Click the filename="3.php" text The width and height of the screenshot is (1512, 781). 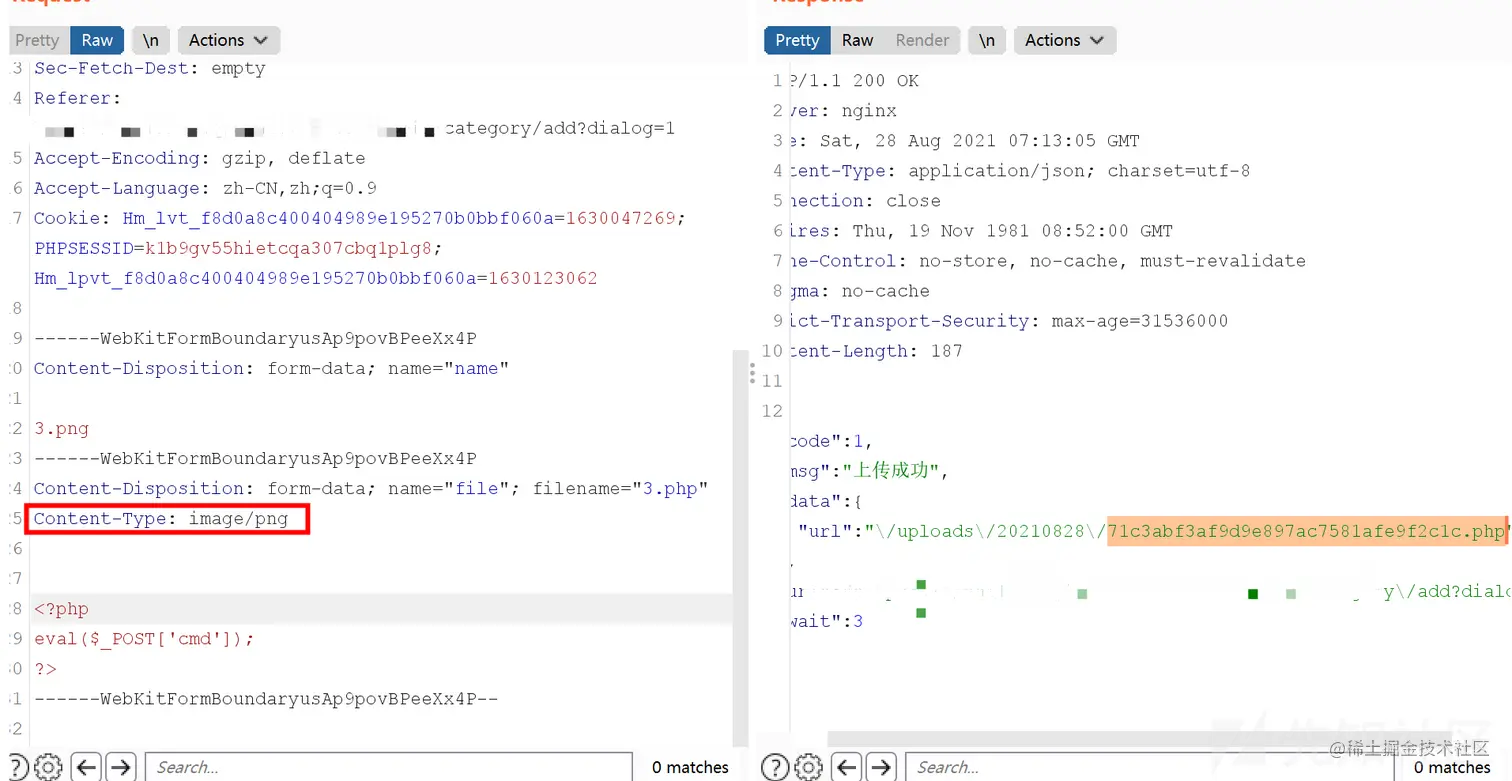[620, 488]
